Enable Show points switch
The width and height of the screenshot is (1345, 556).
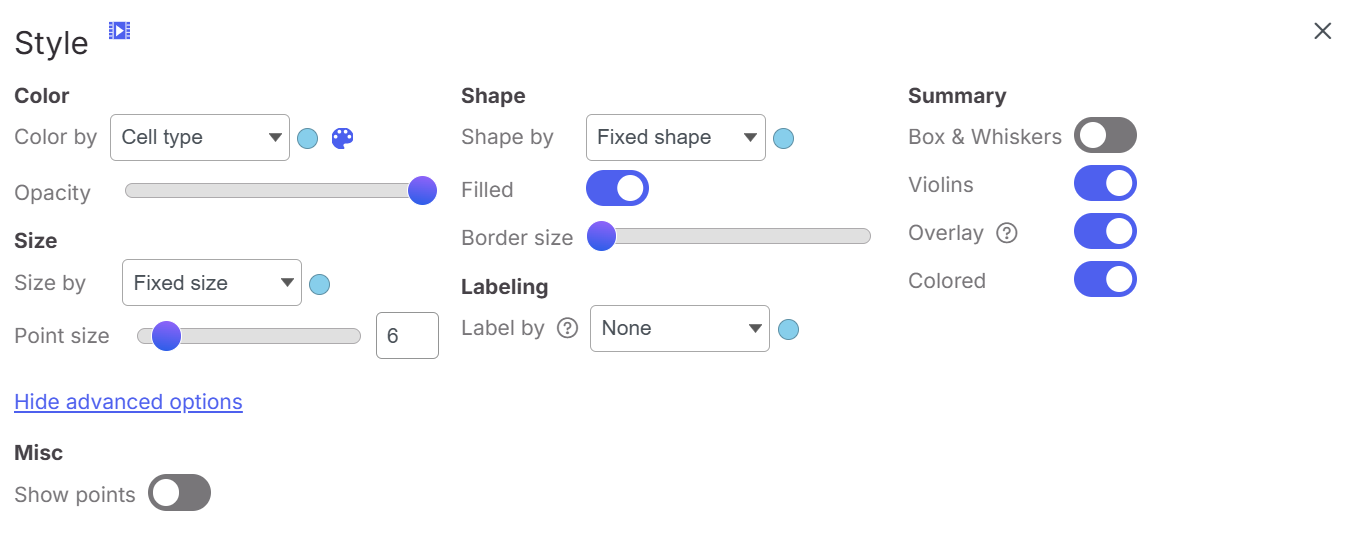(180, 493)
